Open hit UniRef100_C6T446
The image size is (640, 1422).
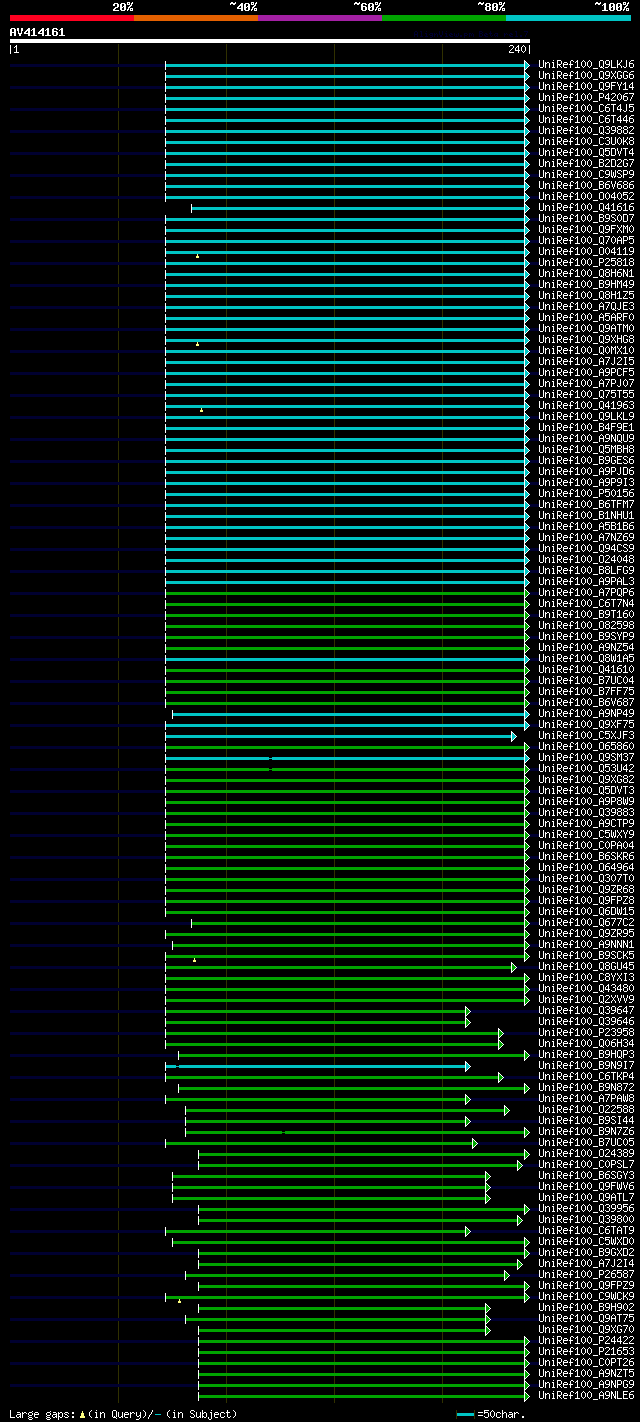[586, 119]
